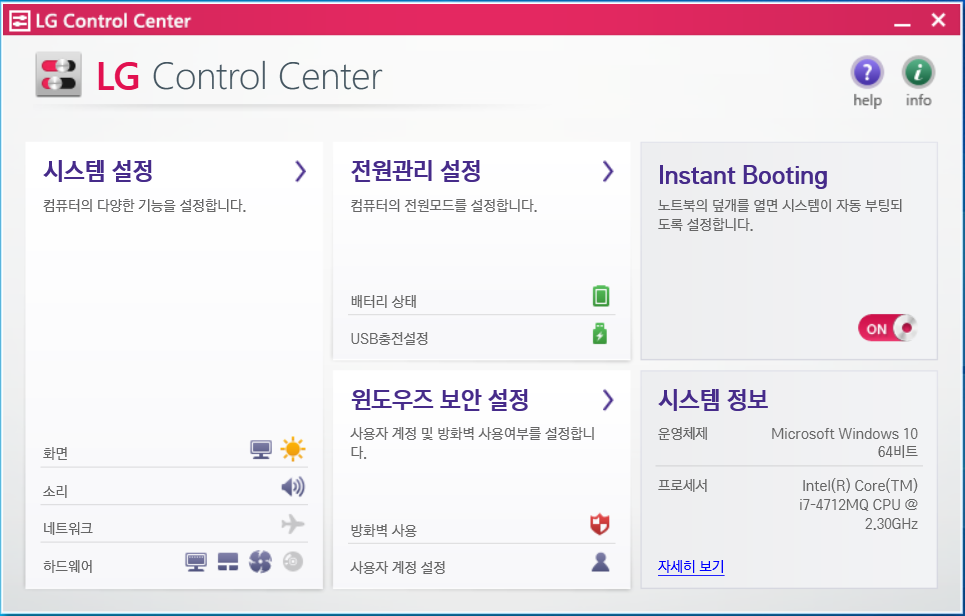Image resolution: width=965 pixels, height=616 pixels.
Task: Select the 하드웨어 row label
Action: click(x=68, y=566)
